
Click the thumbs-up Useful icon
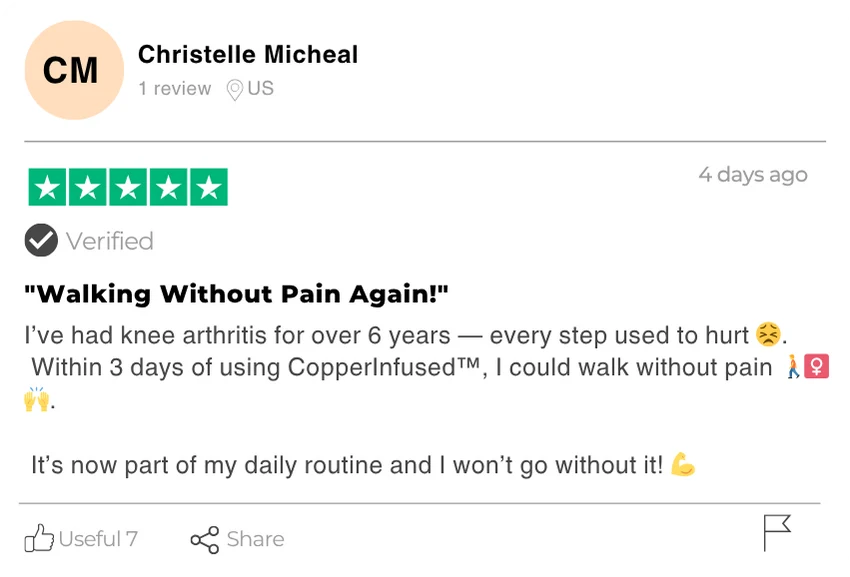coord(39,539)
